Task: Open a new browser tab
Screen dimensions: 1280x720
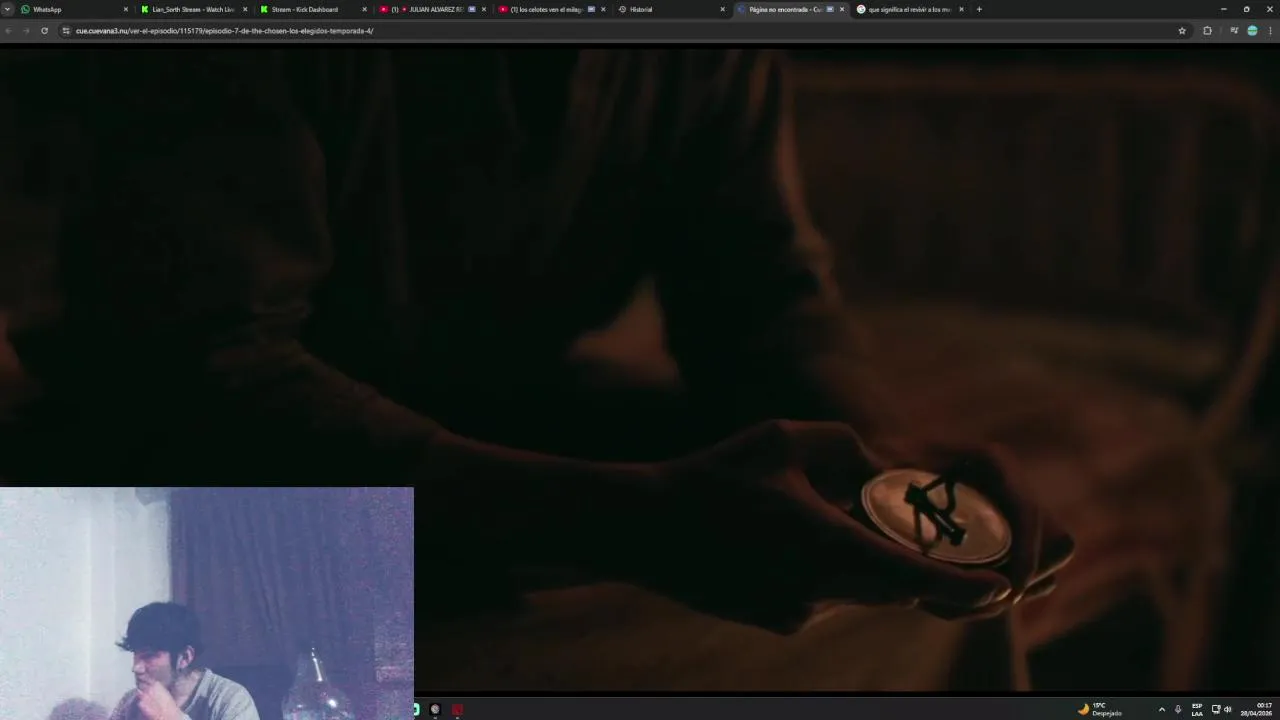Action: tap(979, 9)
